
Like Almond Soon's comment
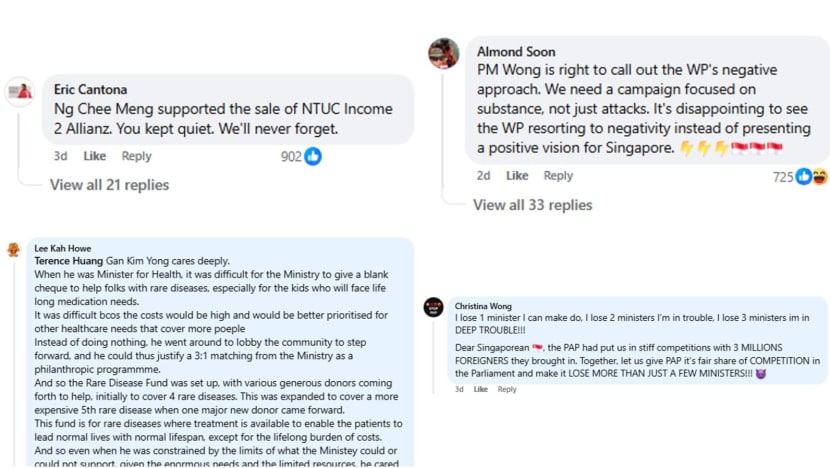[517, 176]
